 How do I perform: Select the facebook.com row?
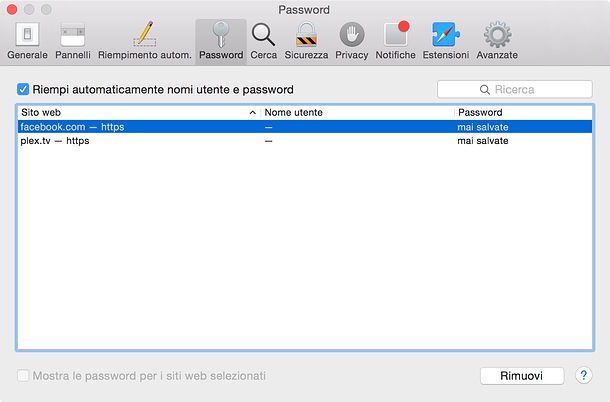(x=305, y=127)
